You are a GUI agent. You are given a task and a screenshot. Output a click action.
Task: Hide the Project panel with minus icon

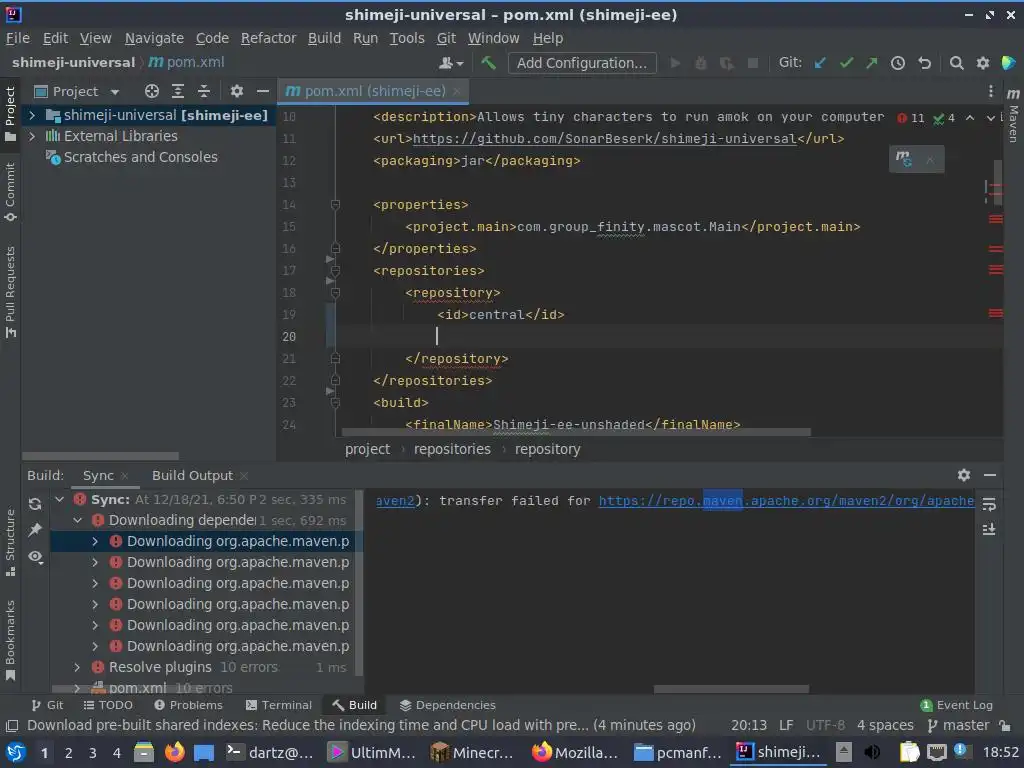pyautogui.click(x=263, y=91)
